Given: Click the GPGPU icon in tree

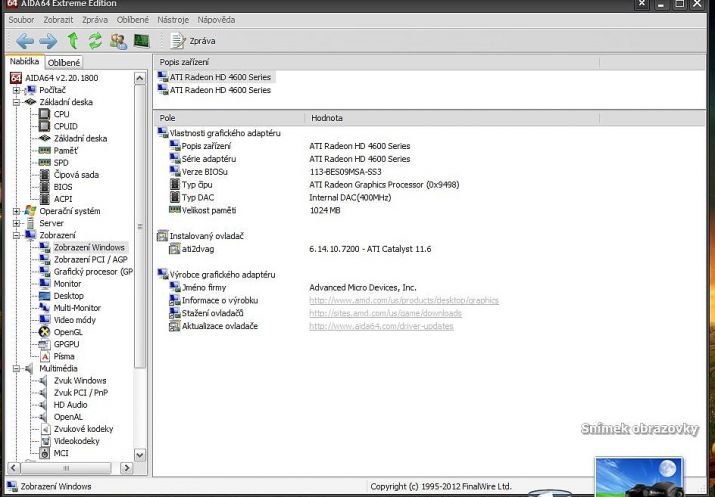Looking at the screenshot, I should 44,344.
